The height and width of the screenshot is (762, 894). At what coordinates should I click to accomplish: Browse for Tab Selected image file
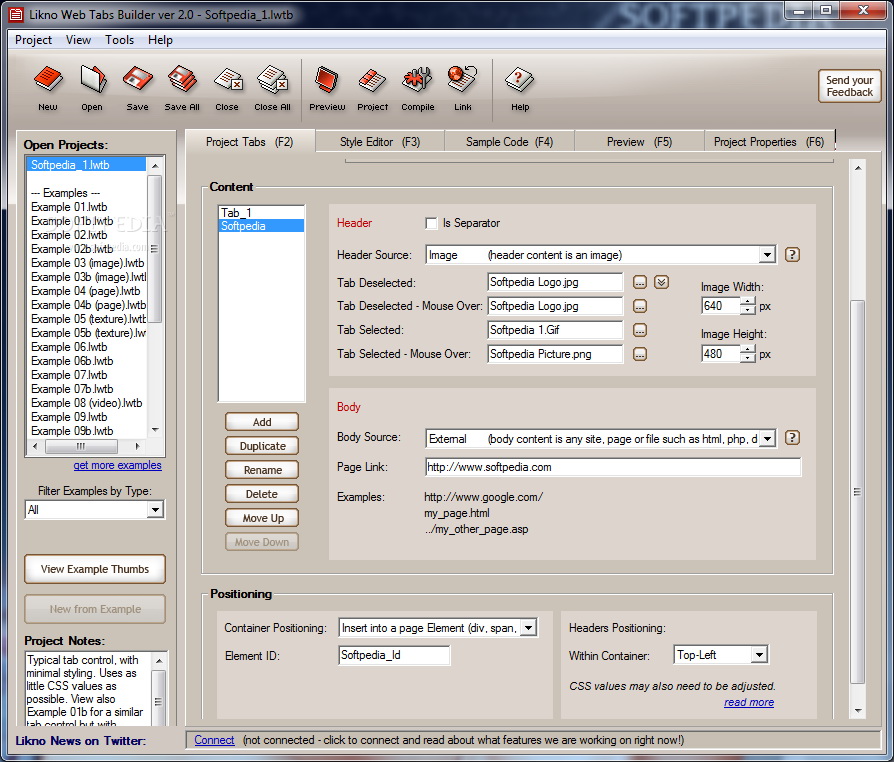(x=640, y=330)
